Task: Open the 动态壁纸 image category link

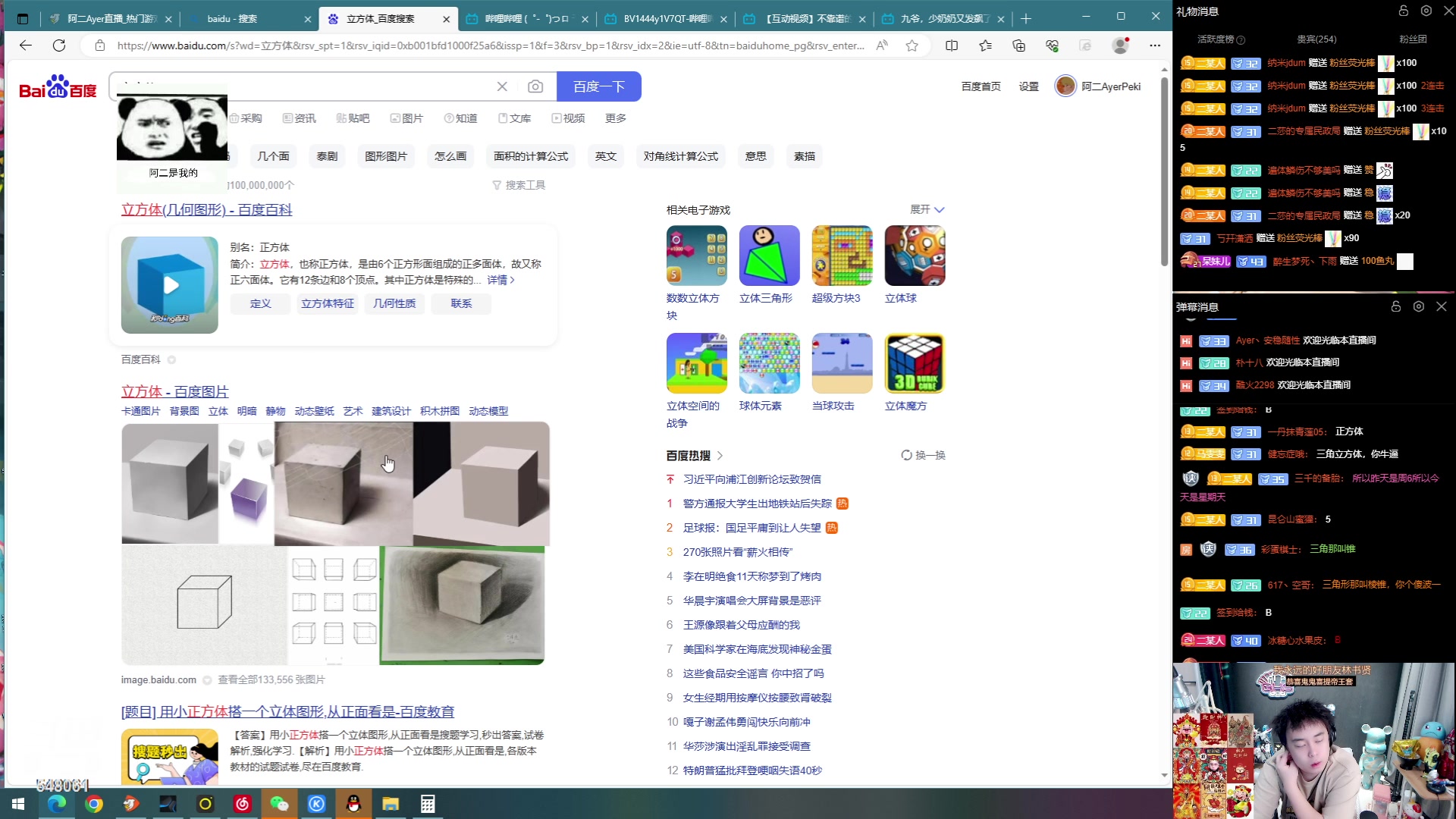Action: tap(314, 411)
